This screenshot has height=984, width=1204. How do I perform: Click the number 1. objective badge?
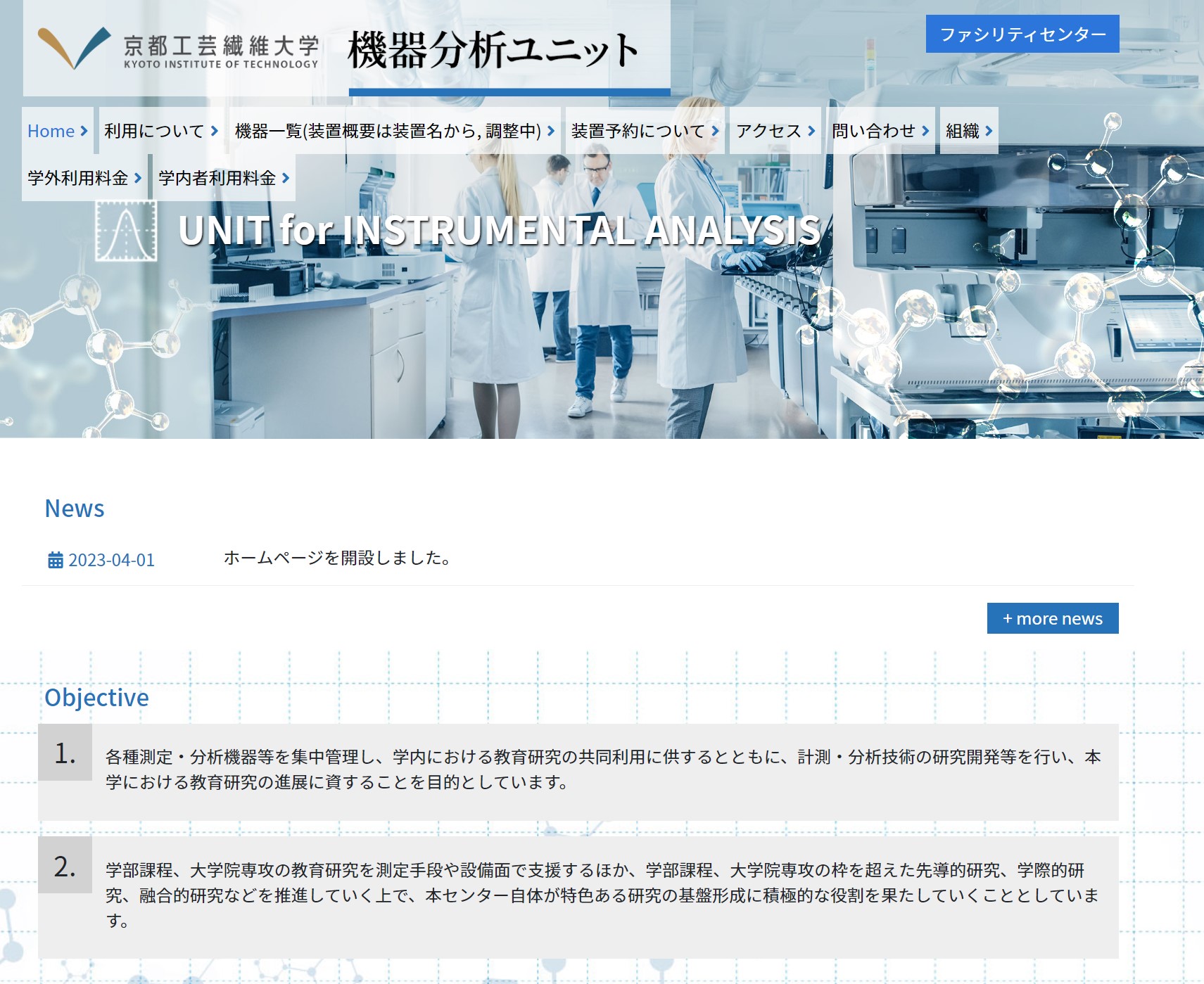point(65,753)
